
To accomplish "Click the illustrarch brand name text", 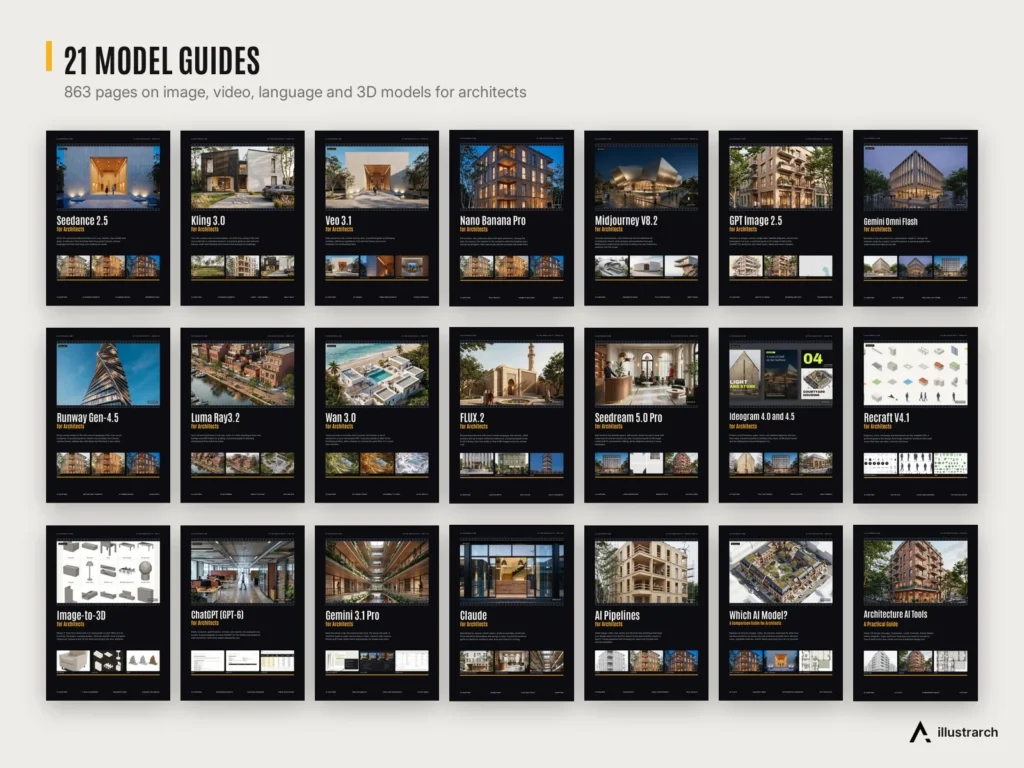I will (967, 732).
